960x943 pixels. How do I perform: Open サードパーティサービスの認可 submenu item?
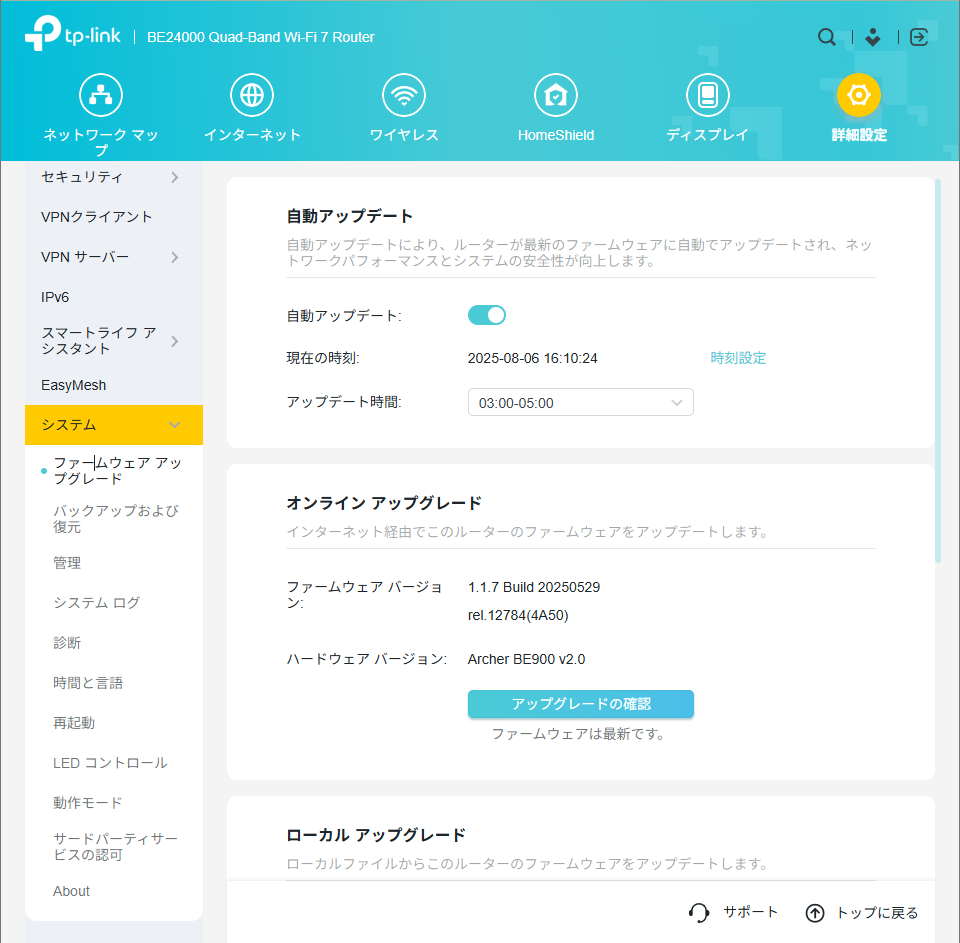click(x=115, y=847)
